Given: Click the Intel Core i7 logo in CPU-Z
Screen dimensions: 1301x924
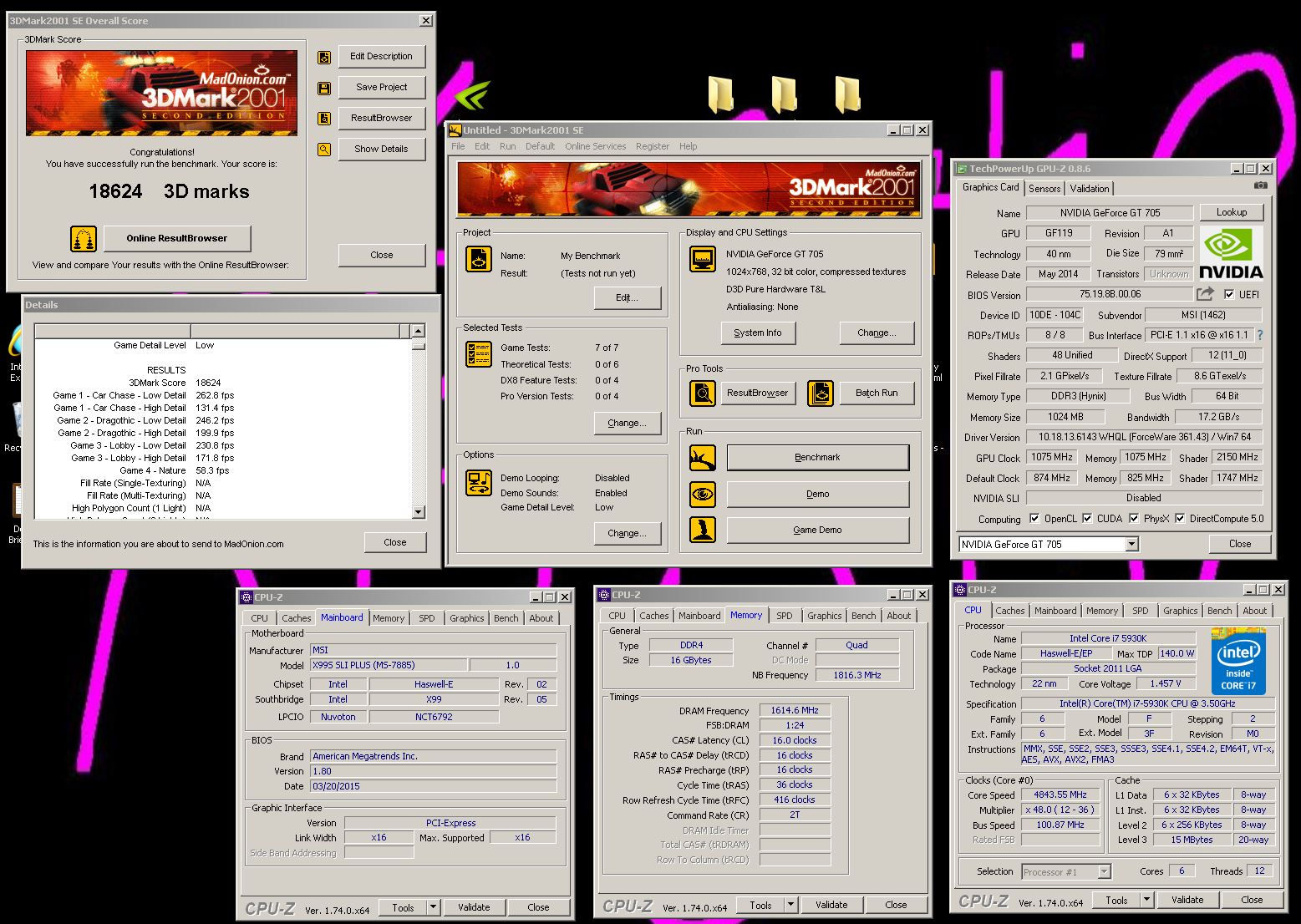Looking at the screenshot, I should 1238,661.
